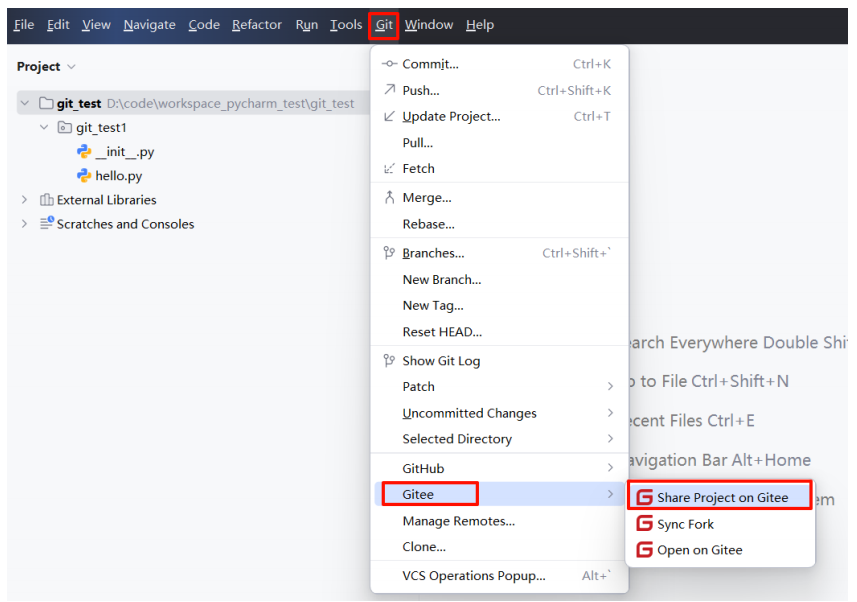Choose Manage Remotes... entry
Viewport: 857px width, 602px height.
(x=499, y=521)
